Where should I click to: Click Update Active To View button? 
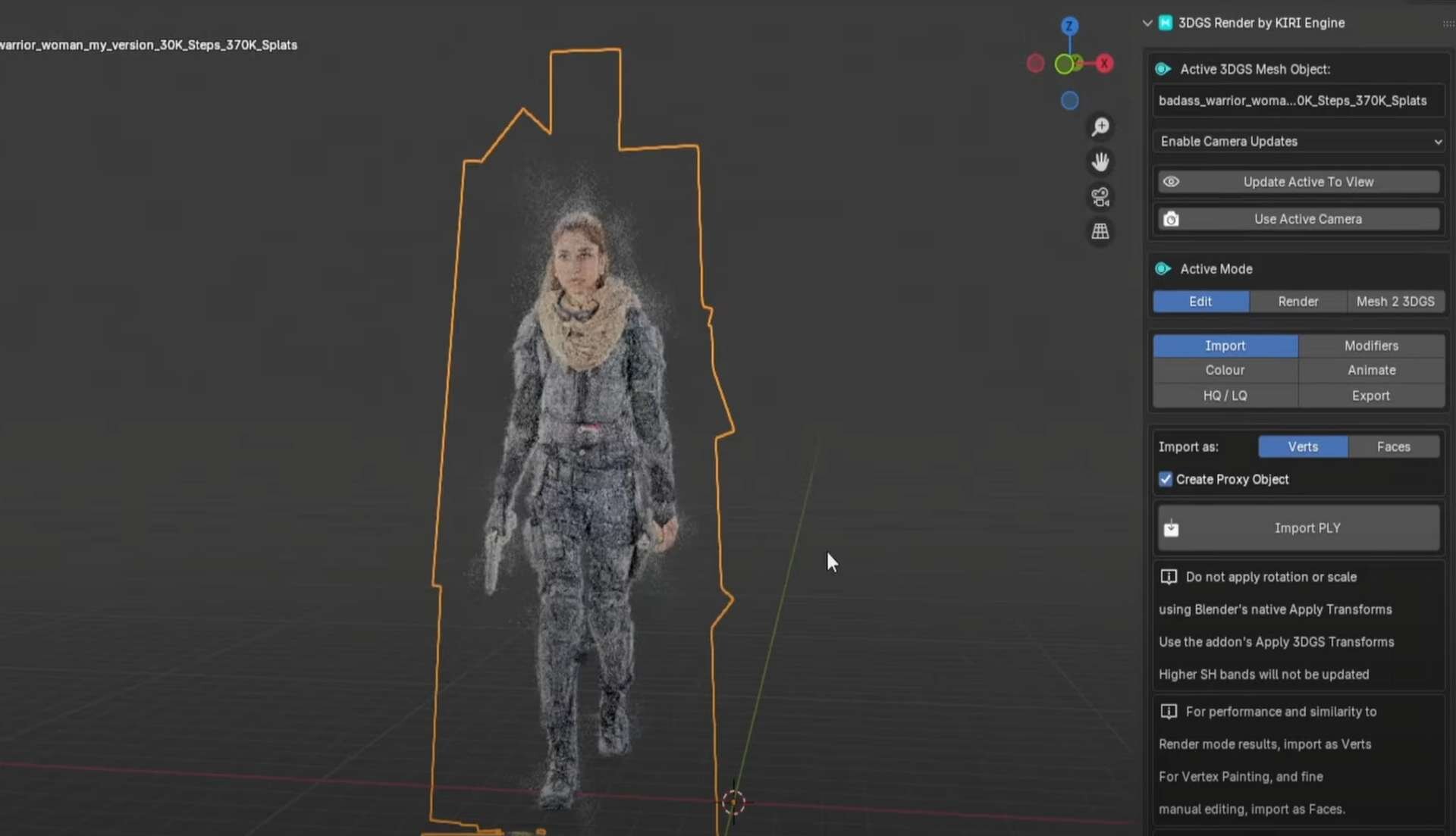coord(1299,182)
